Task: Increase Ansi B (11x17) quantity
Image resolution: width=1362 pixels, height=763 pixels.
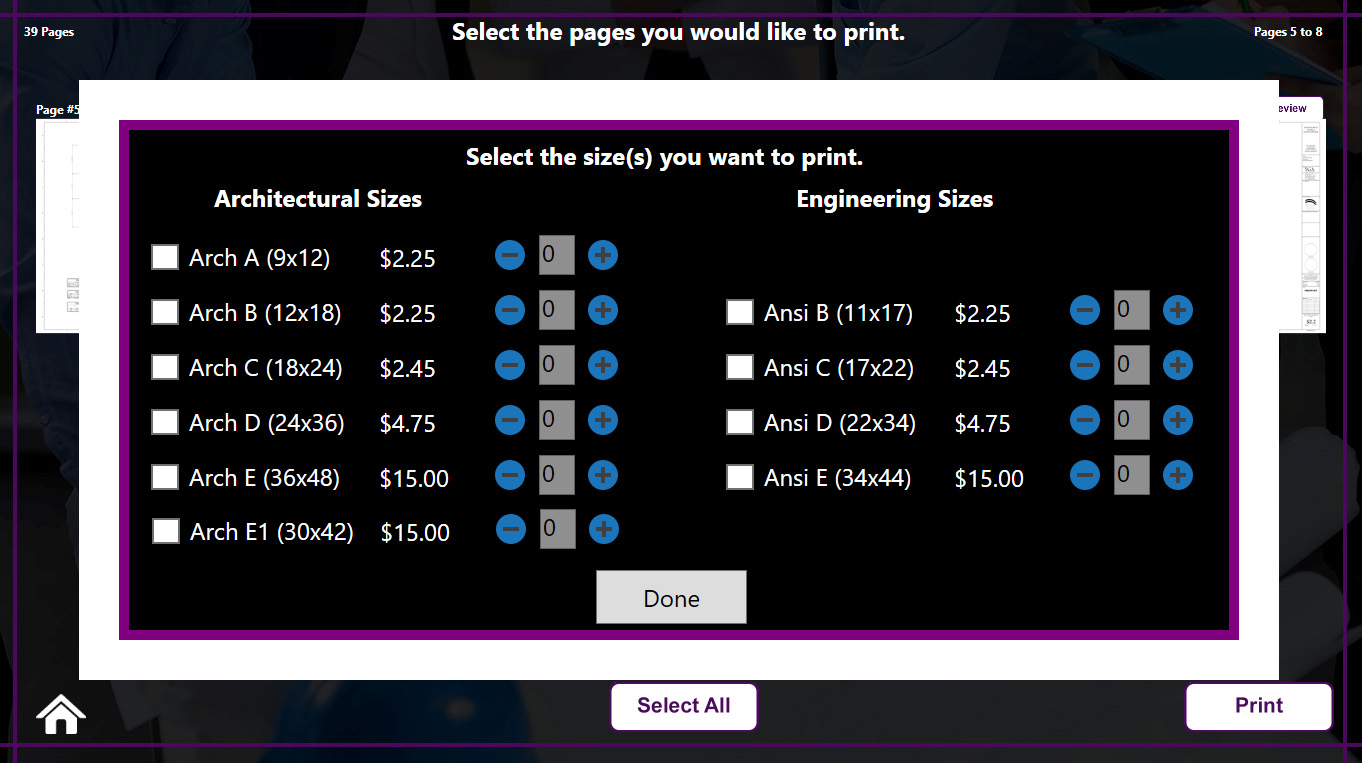Action: coord(1177,311)
